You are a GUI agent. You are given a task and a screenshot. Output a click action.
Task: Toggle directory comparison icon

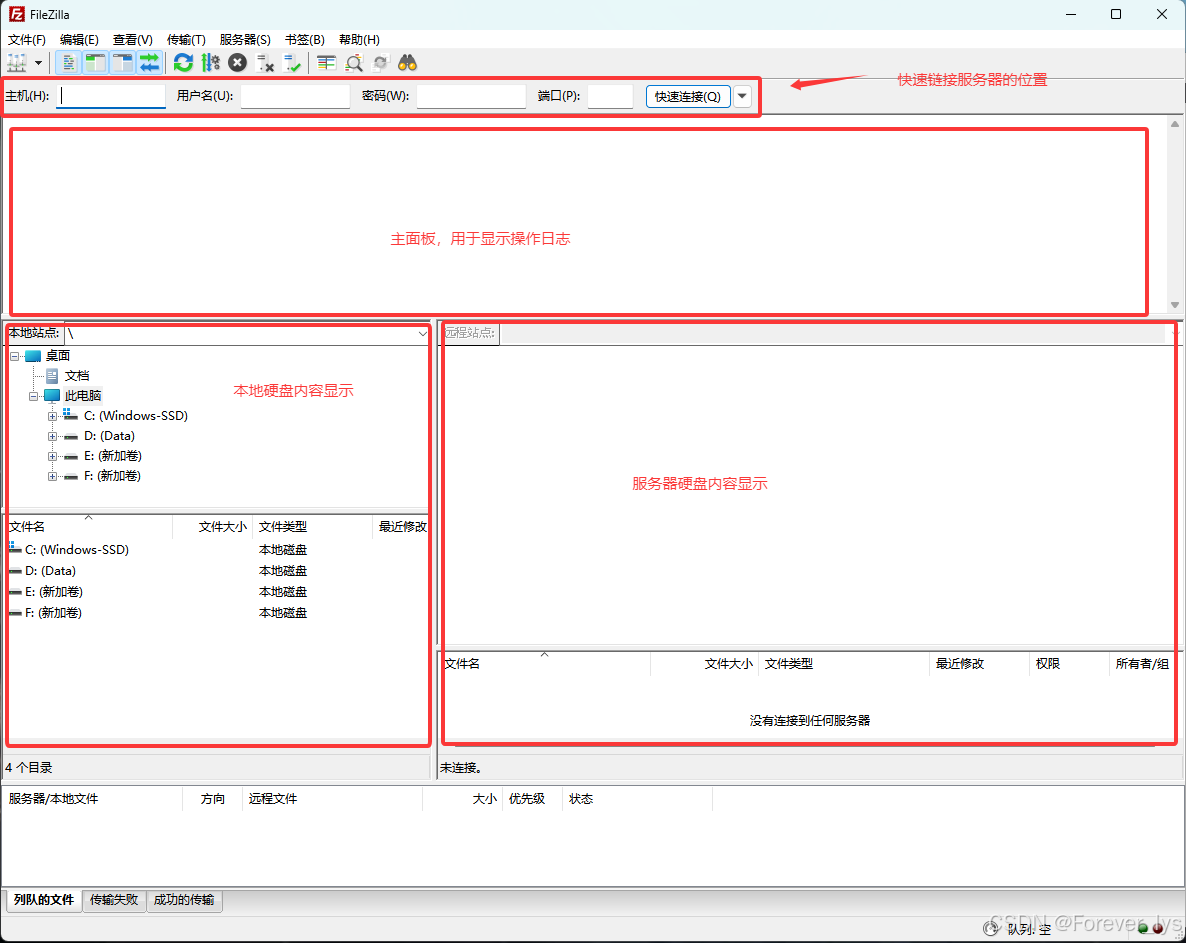[x=353, y=63]
